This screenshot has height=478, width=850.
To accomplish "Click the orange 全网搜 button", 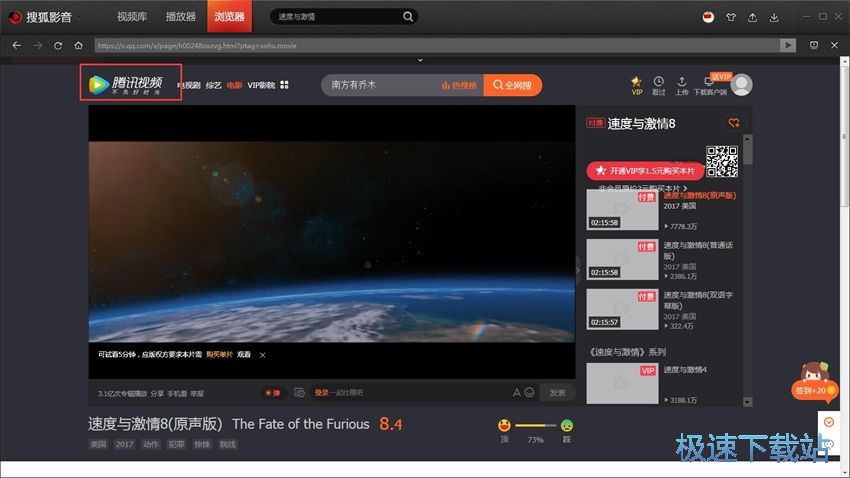I will [x=512, y=85].
